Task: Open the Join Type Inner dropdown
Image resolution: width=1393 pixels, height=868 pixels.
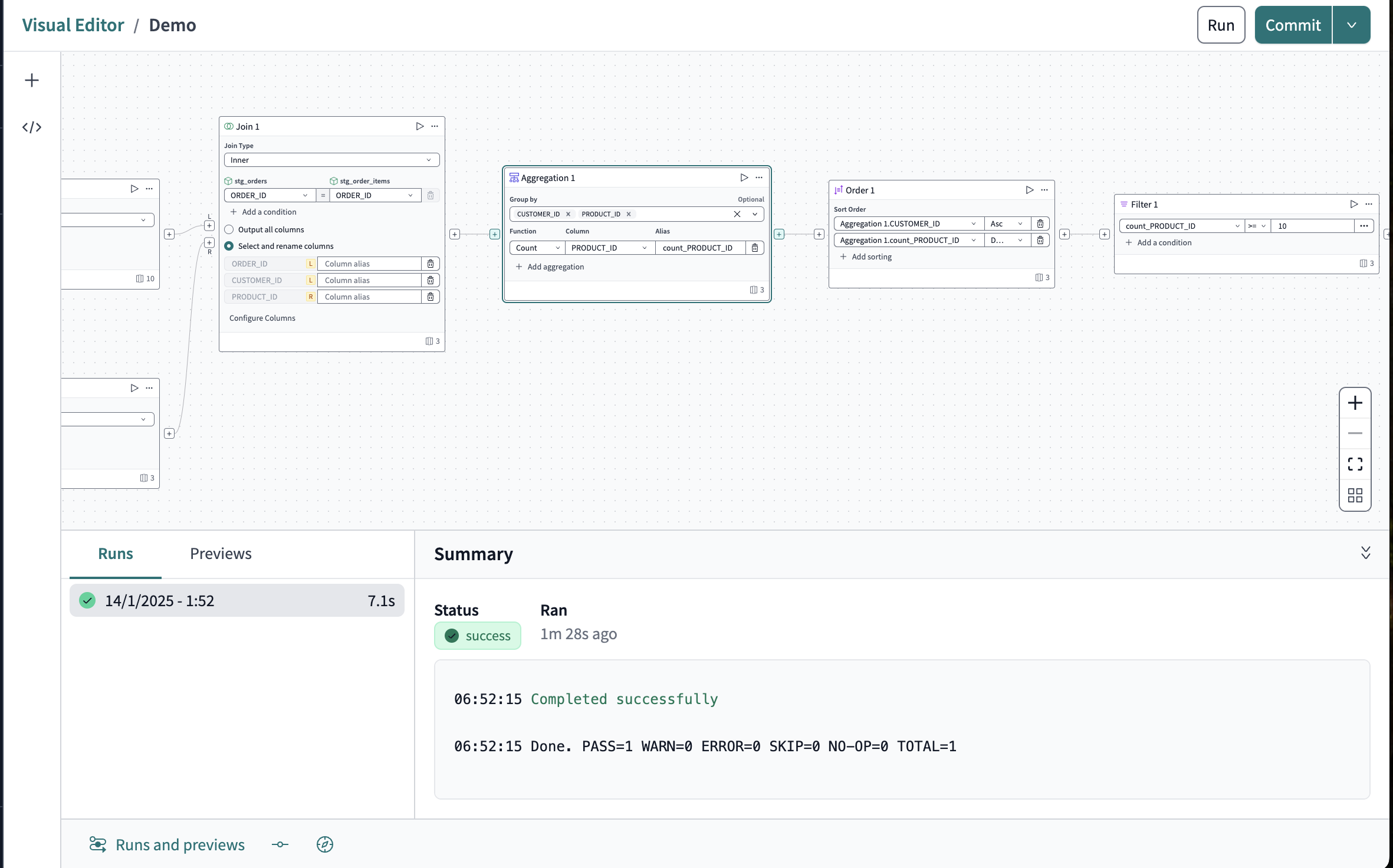Action: [331, 160]
